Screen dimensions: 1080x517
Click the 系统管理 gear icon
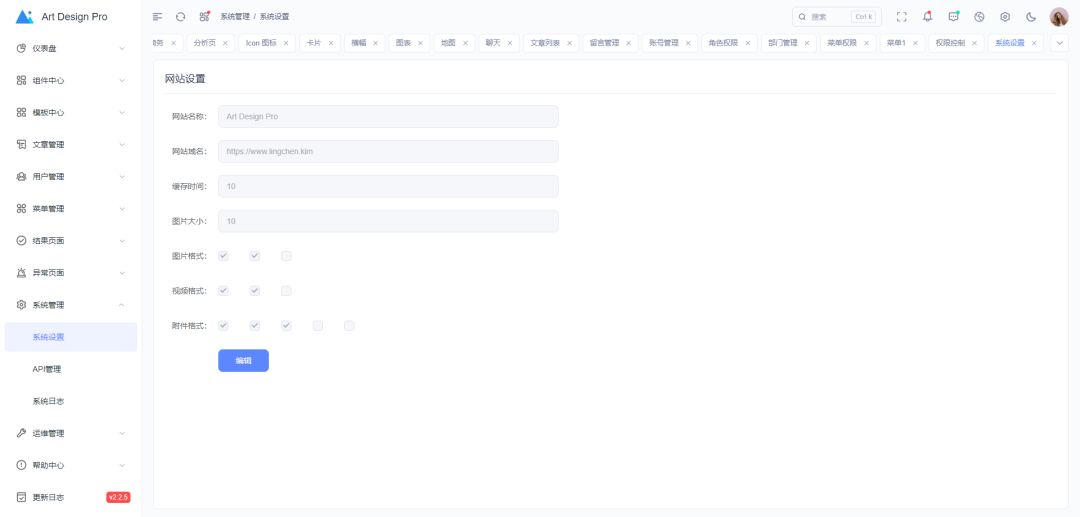[x=21, y=304]
